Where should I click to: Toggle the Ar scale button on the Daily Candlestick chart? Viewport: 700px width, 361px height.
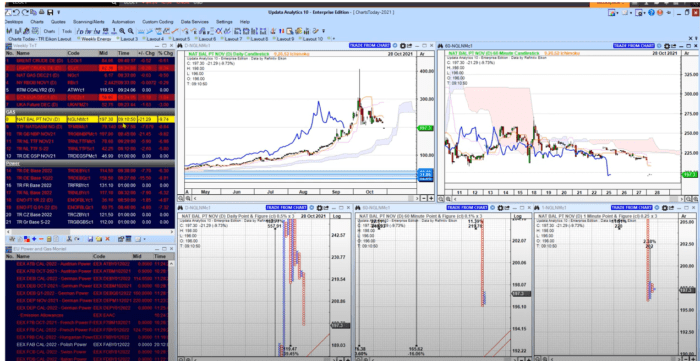[x=422, y=54]
